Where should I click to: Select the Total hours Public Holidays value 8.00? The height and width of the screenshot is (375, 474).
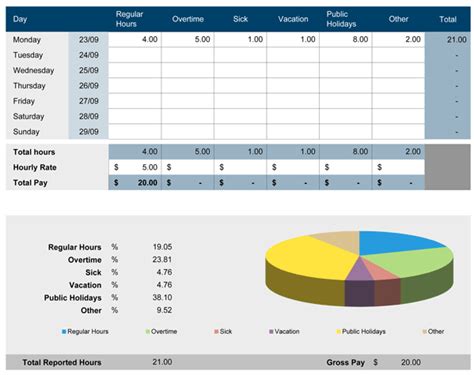(x=346, y=152)
